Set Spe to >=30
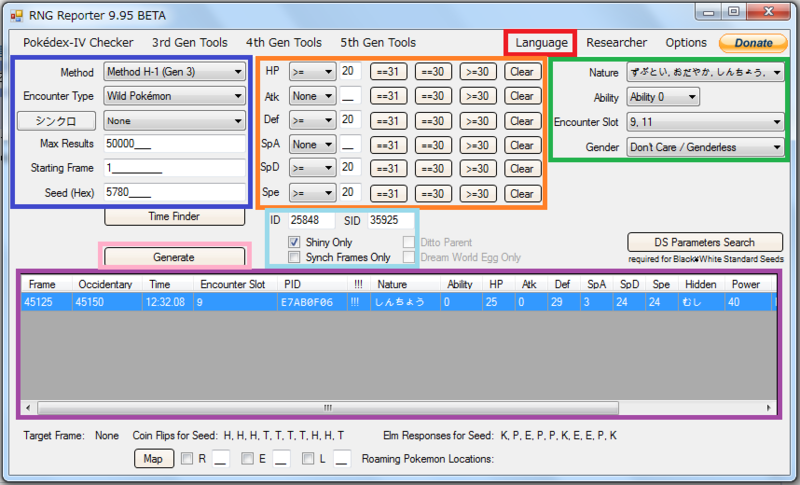The image size is (800, 485). (x=478, y=194)
